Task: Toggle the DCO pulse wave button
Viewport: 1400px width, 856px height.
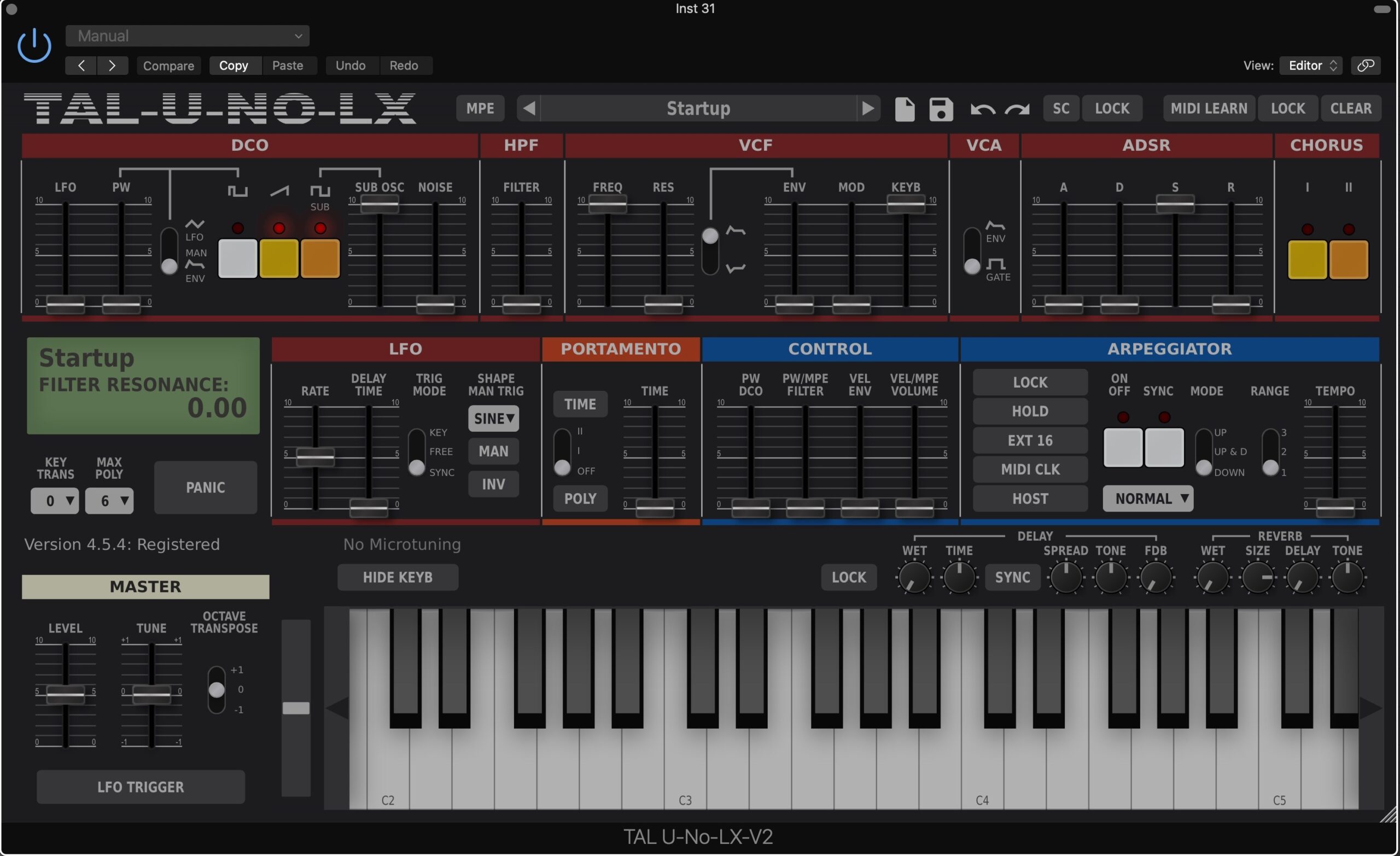Action: (x=237, y=259)
